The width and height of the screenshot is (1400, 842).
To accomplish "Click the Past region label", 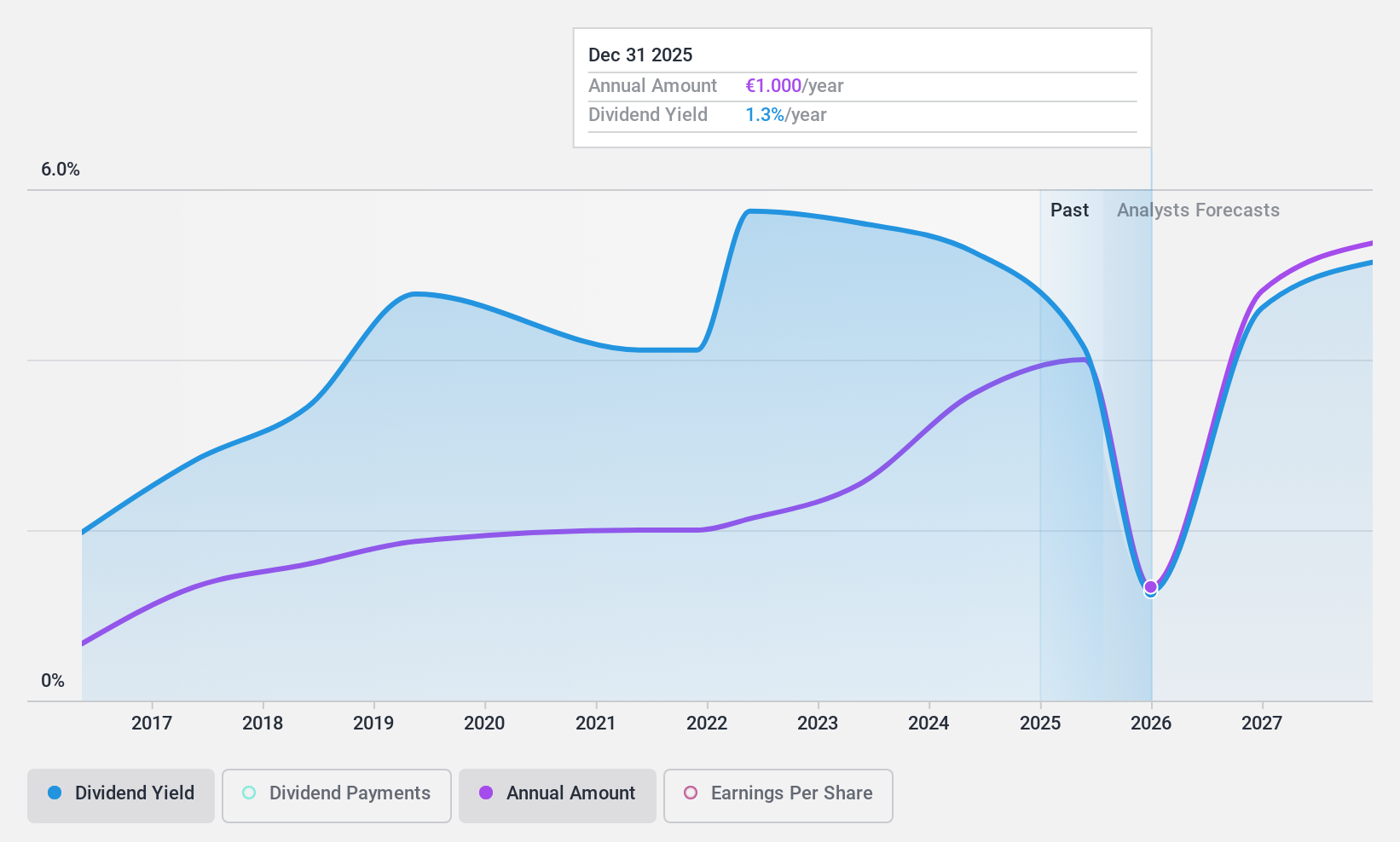I will [x=1069, y=210].
